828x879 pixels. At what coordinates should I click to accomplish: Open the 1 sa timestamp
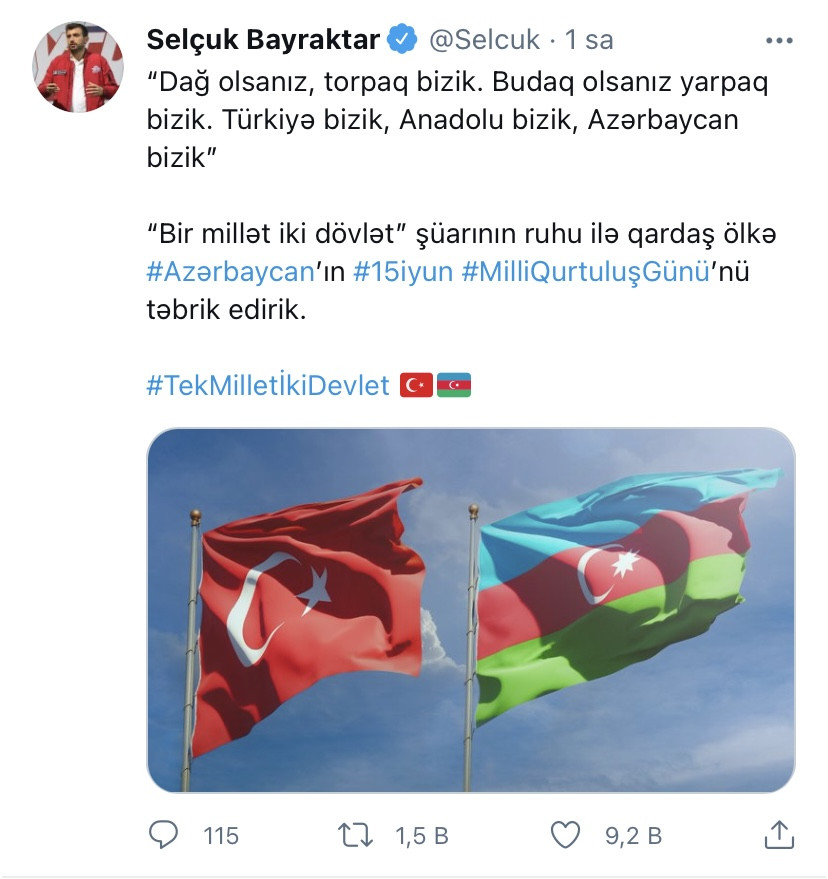(x=589, y=40)
